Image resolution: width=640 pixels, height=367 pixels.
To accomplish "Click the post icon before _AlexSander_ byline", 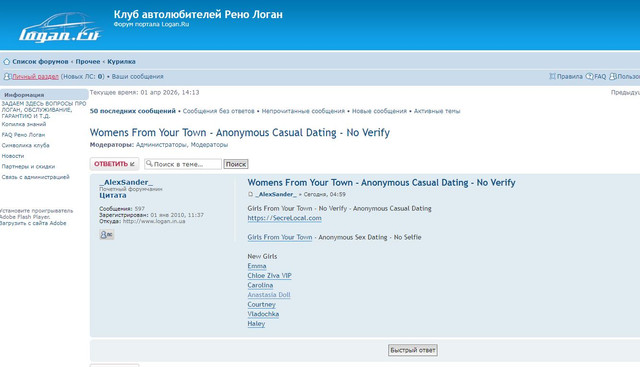I will point(251,194).
